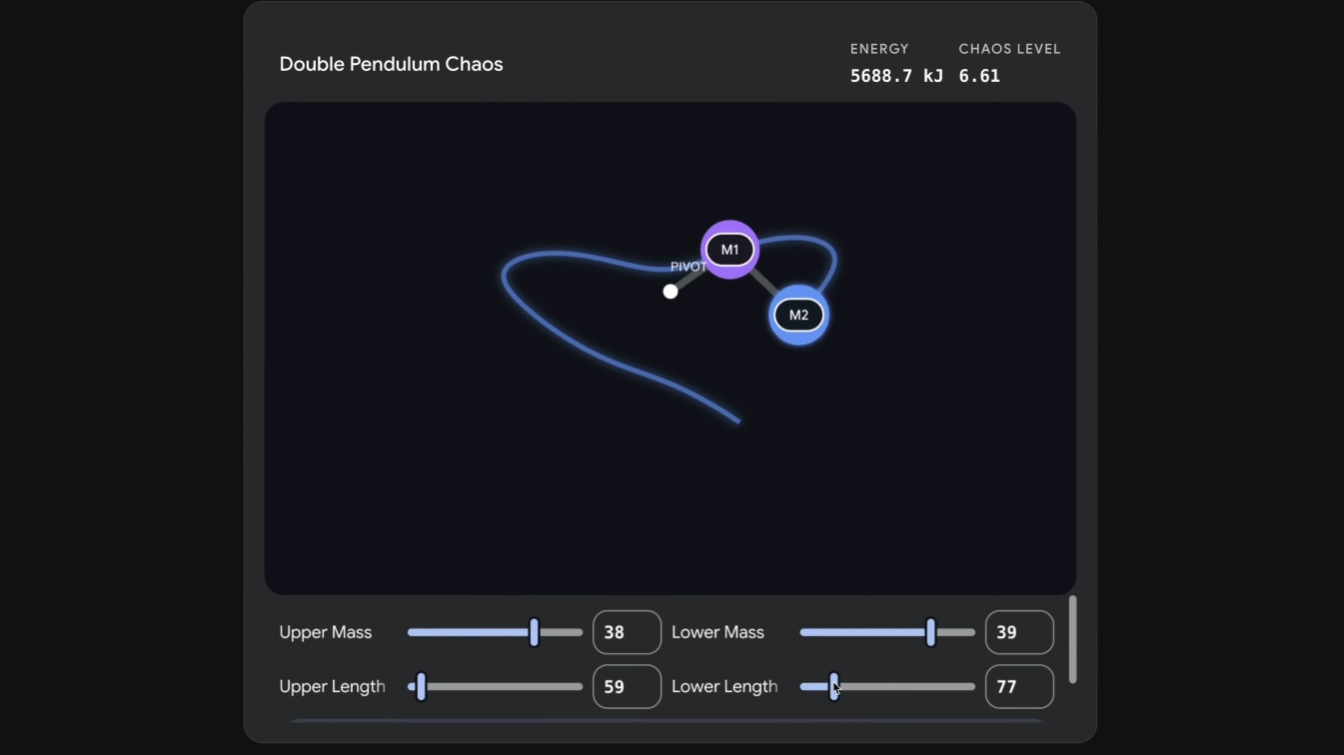Click the M2 lower pendulum bob
This screenshot has height=755, width=1344.
point(798,314)
